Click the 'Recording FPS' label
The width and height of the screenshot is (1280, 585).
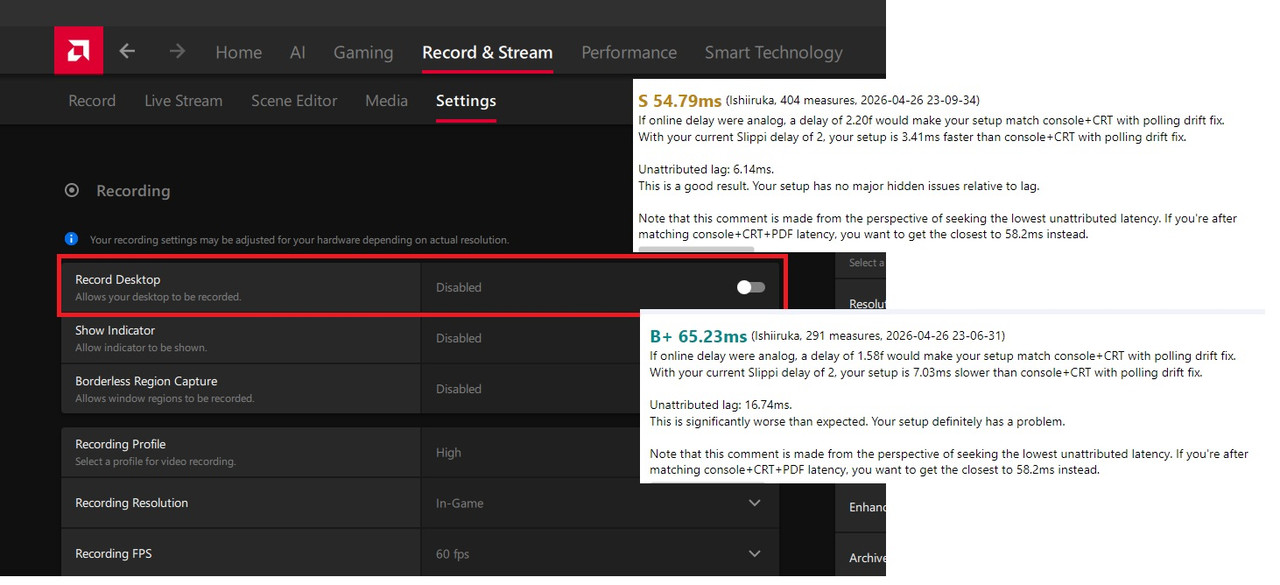tap(114, 554)
